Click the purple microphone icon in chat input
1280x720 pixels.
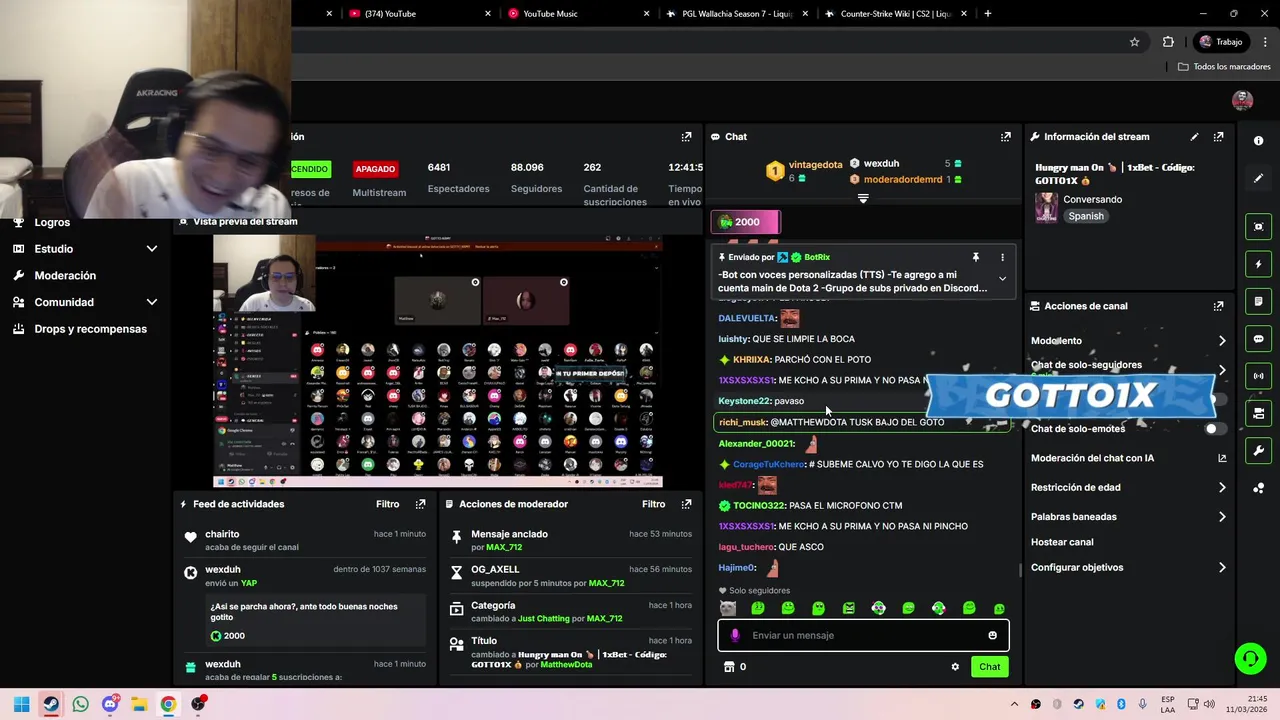pos(735,635)
